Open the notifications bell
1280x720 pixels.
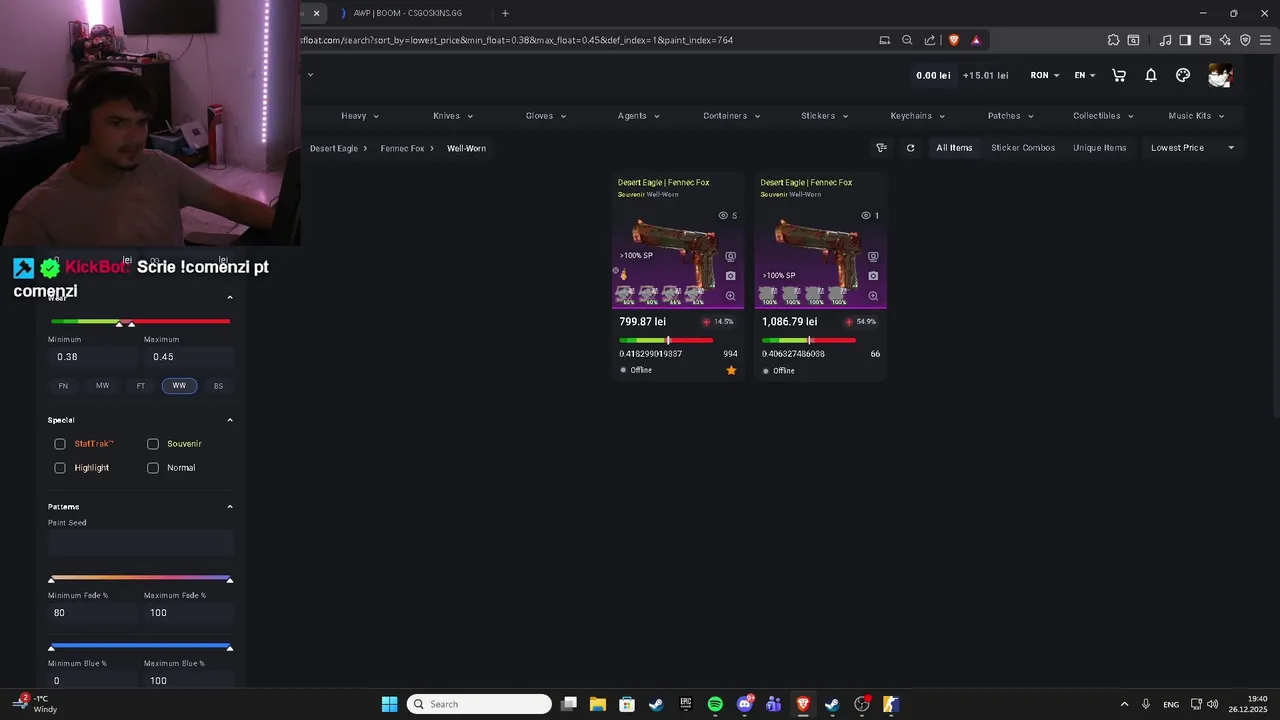1151,75
